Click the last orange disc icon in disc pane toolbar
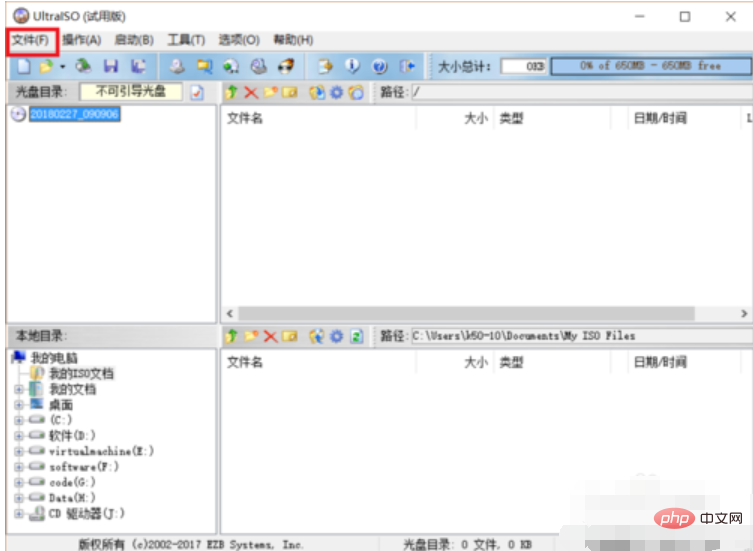The width and height of the screenshot is (753, 551). click(356, 92)
